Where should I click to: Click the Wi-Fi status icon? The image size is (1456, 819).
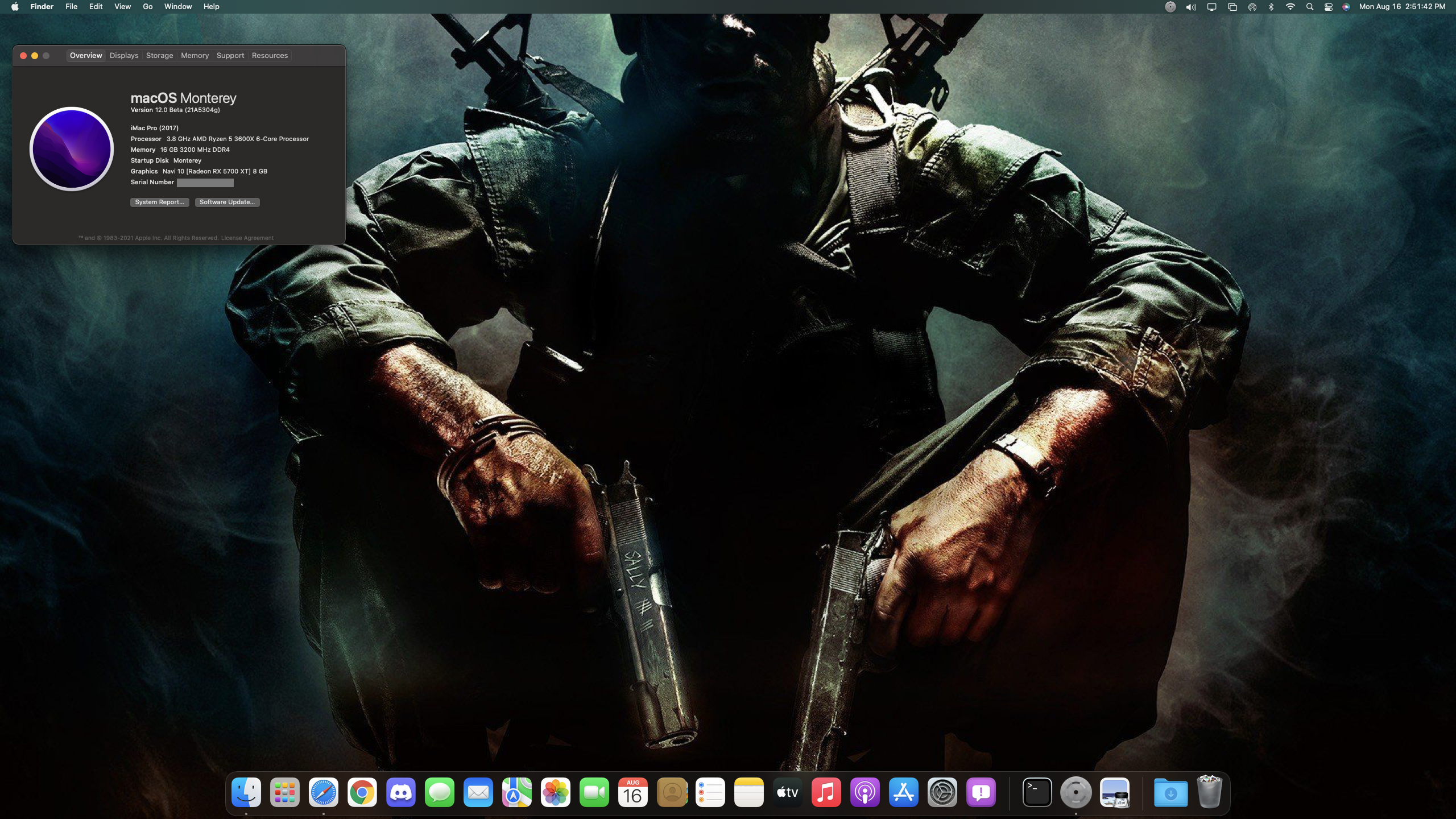tap(1290, 7)
